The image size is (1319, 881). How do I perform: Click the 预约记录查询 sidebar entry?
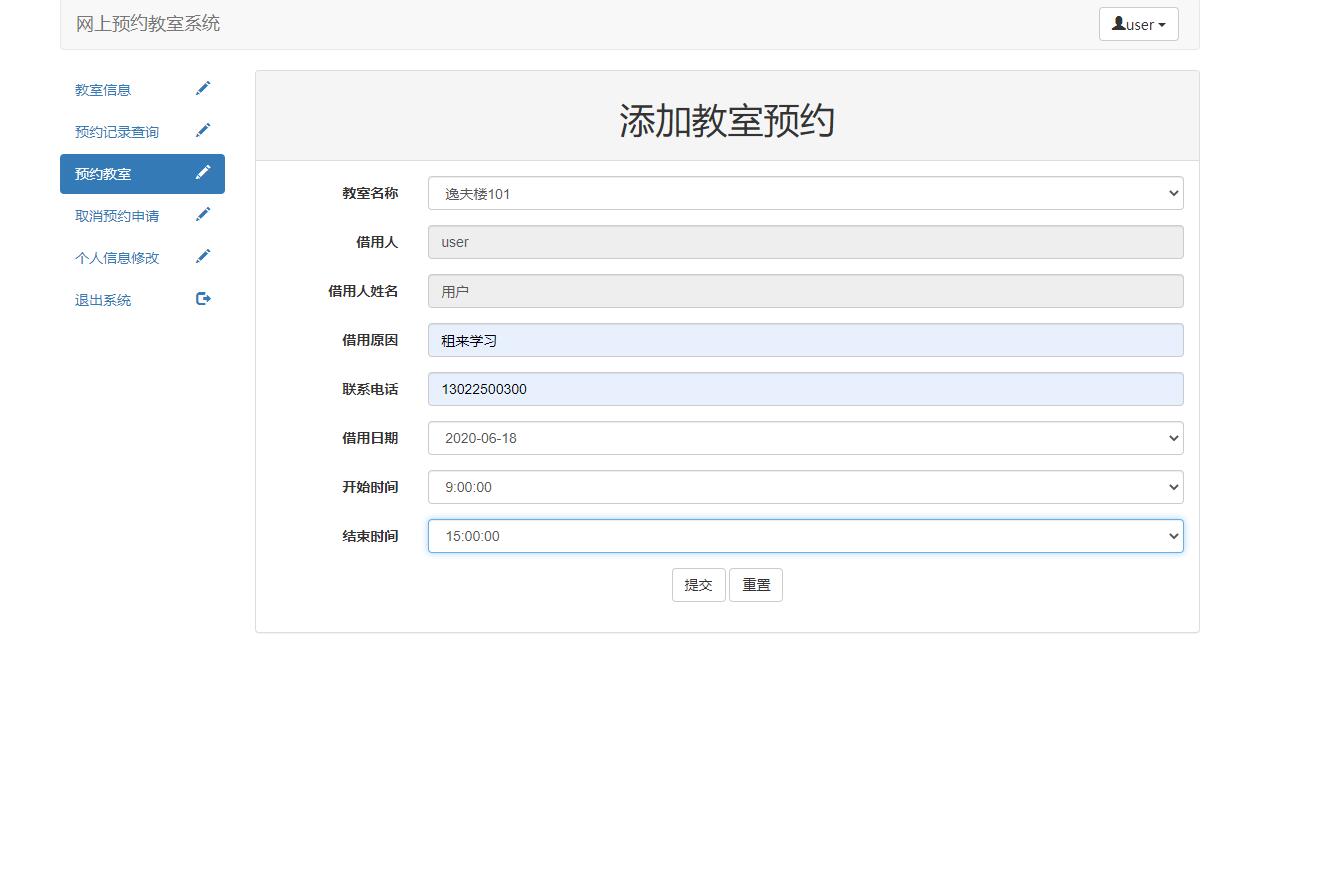[117, 130]
